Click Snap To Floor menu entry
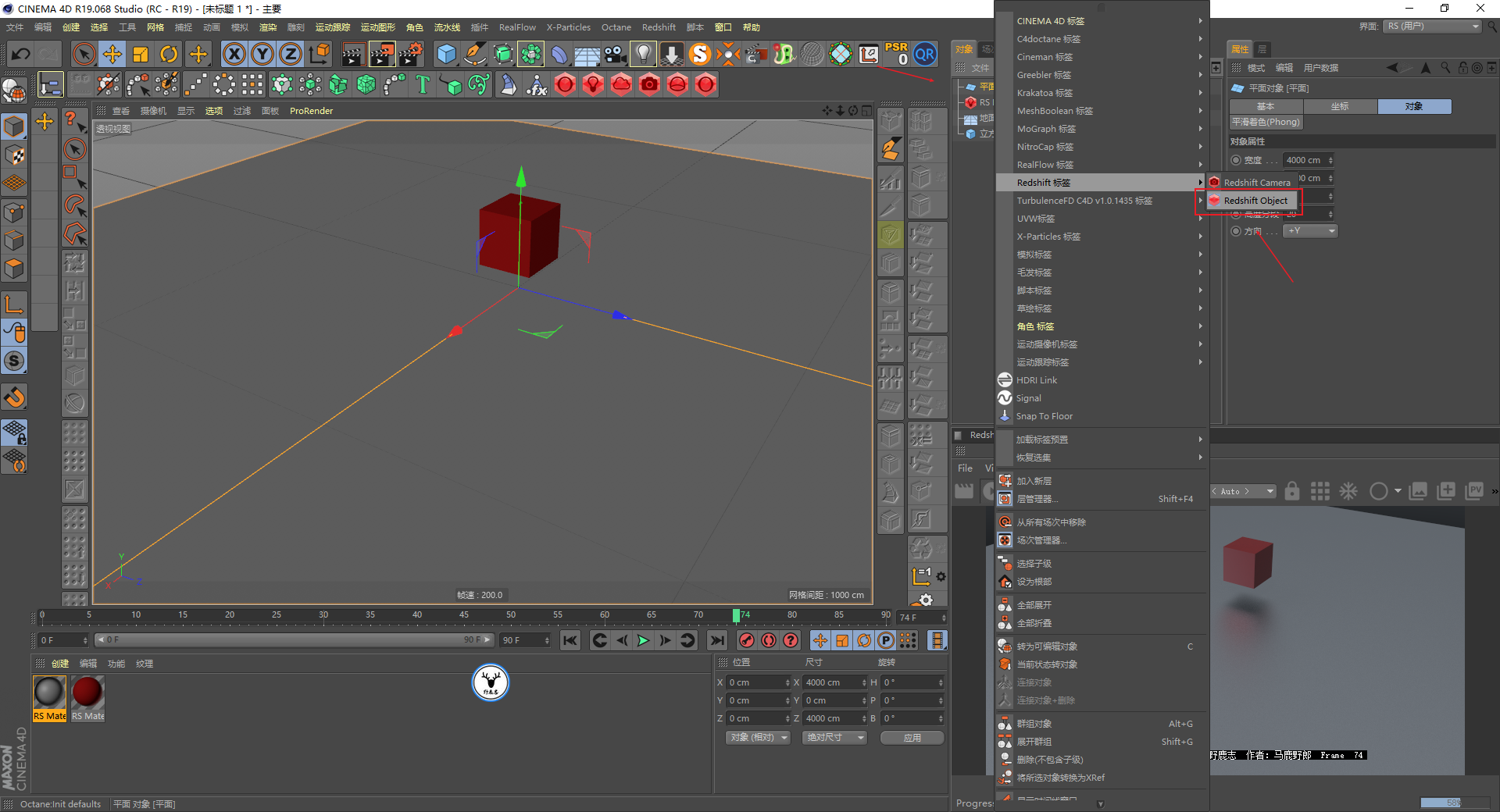Viewport: 1500px width, 812px height. (1102, 416)
